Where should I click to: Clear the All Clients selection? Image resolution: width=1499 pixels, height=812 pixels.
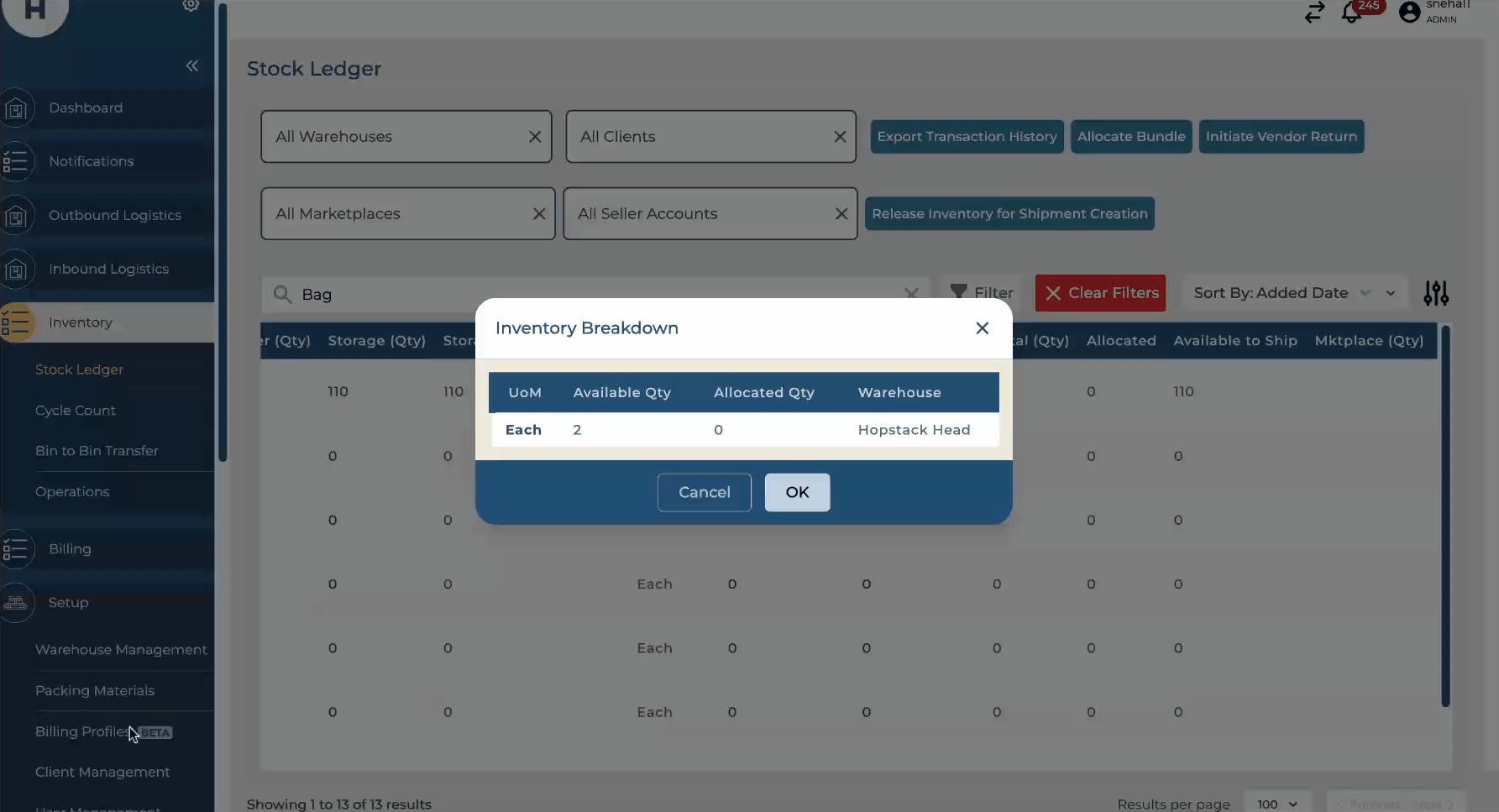click(x=839, y=137)
